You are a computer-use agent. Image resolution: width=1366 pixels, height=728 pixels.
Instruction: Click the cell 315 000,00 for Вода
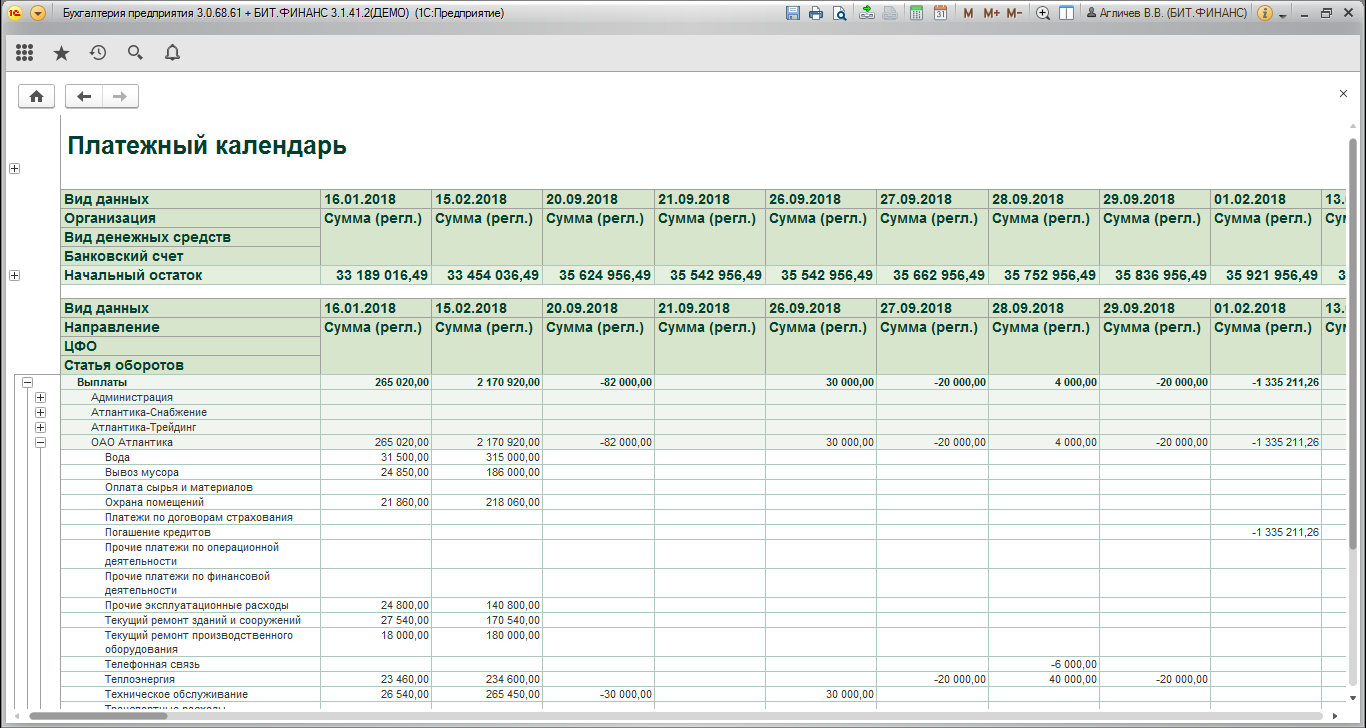click(487, 457)
